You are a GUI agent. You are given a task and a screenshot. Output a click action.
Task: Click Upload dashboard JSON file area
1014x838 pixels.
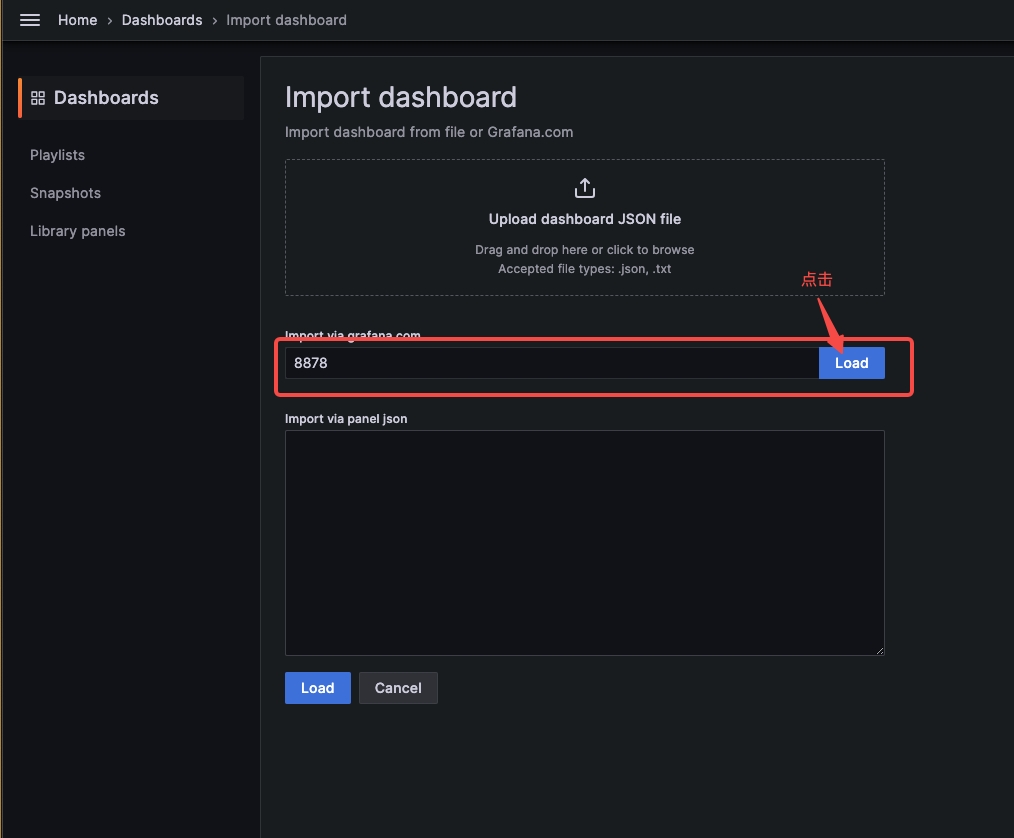click(x=585, y=228)
